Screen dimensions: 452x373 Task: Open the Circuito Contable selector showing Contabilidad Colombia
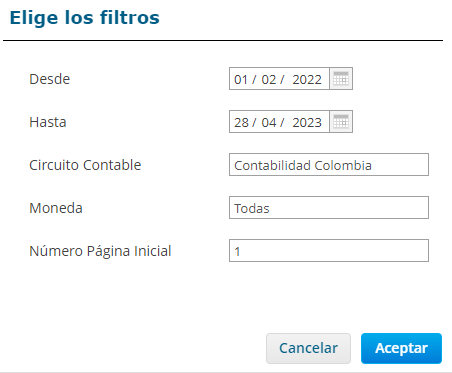tap(329, 165)
